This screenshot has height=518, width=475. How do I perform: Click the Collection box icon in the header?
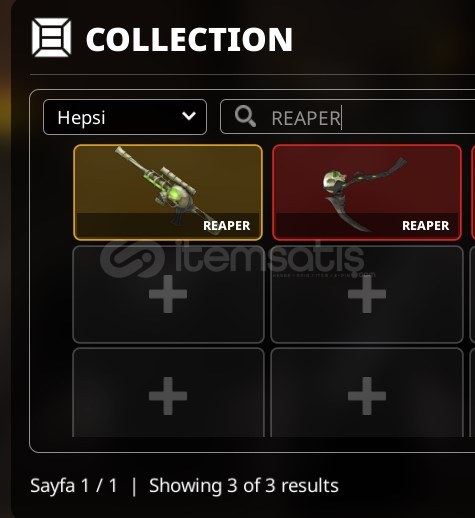pos(51,38)
